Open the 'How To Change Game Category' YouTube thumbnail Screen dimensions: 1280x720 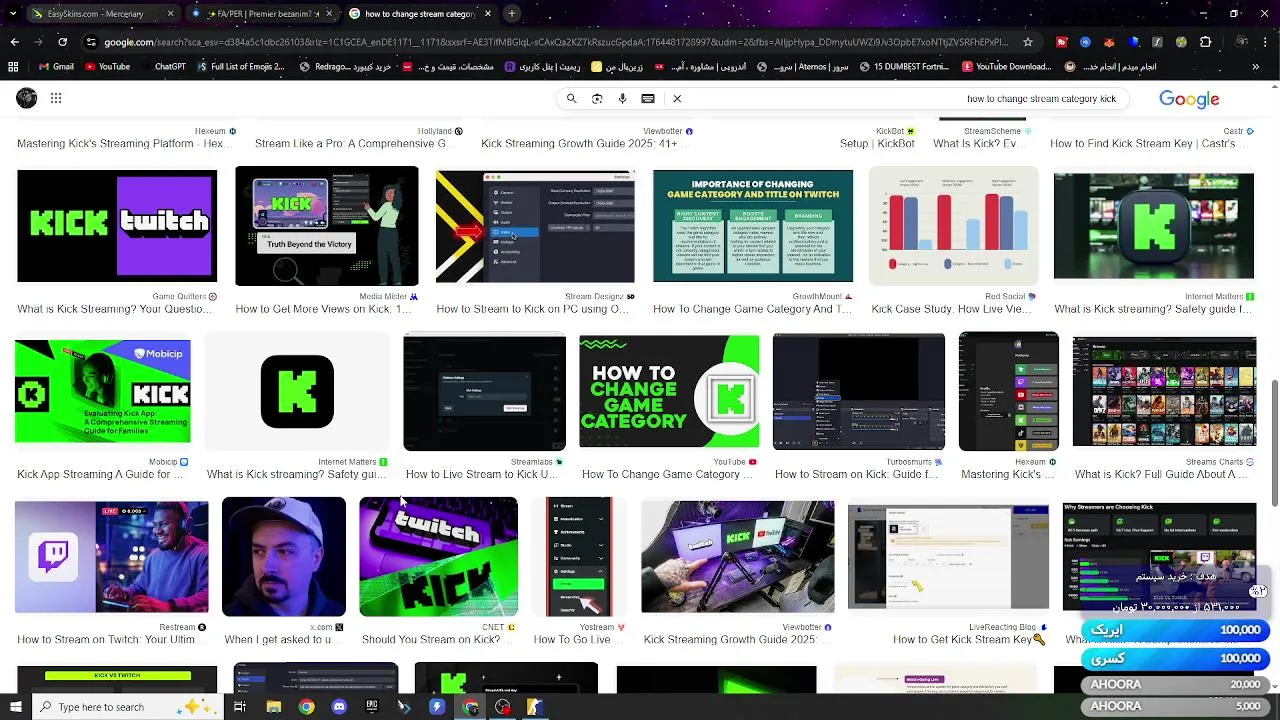point(669,391)
